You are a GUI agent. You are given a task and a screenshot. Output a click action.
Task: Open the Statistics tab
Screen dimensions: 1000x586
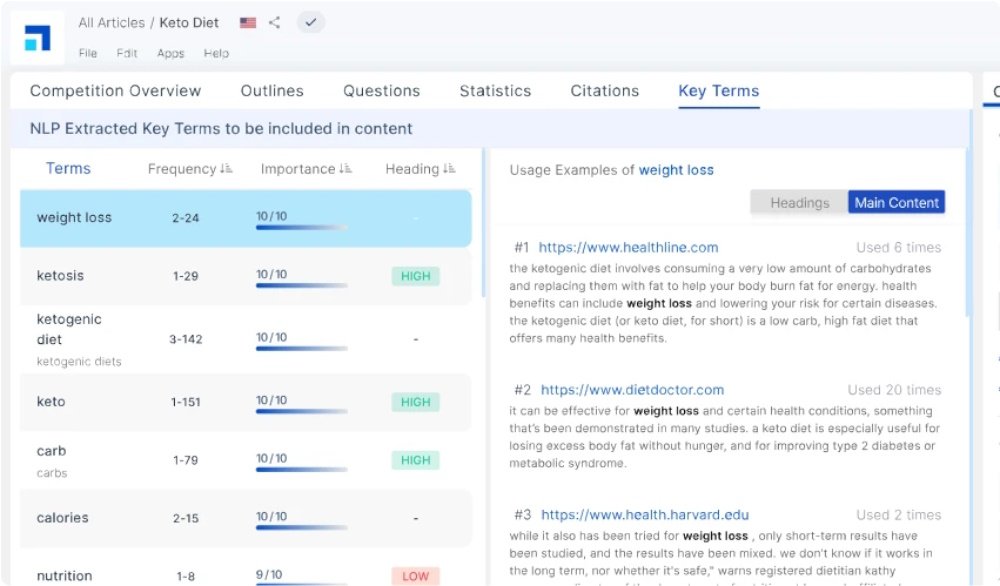pyautogui.click(x=495, y=90)
